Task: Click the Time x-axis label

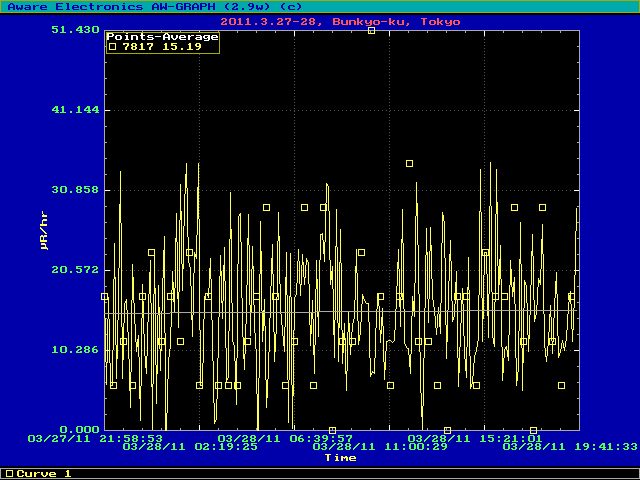Action: click(340, 457)
